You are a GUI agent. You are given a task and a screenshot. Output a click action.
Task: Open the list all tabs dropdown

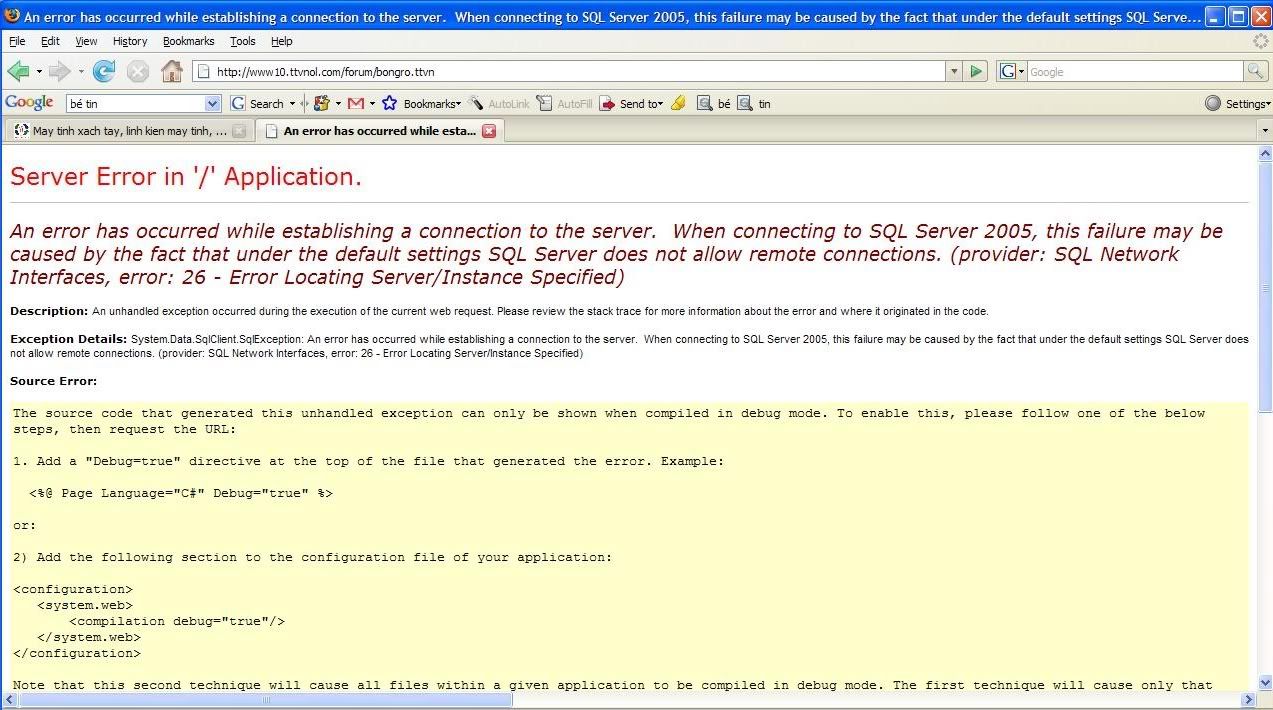[1264, 131]
